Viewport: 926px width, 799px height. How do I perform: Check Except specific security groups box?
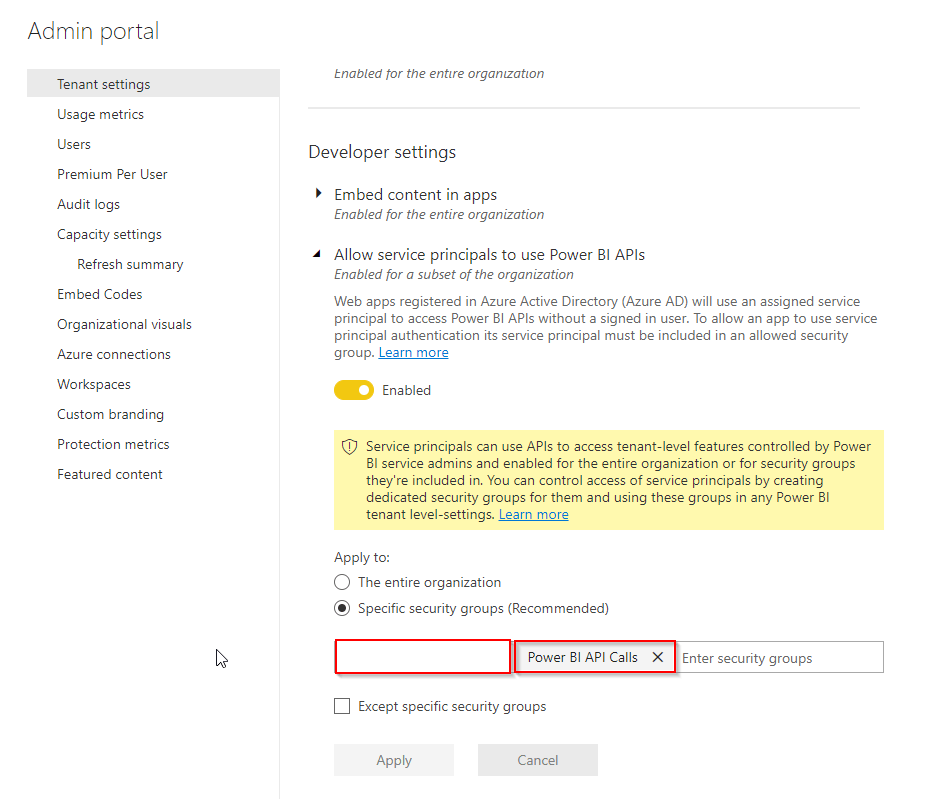[x=342, y=706]
